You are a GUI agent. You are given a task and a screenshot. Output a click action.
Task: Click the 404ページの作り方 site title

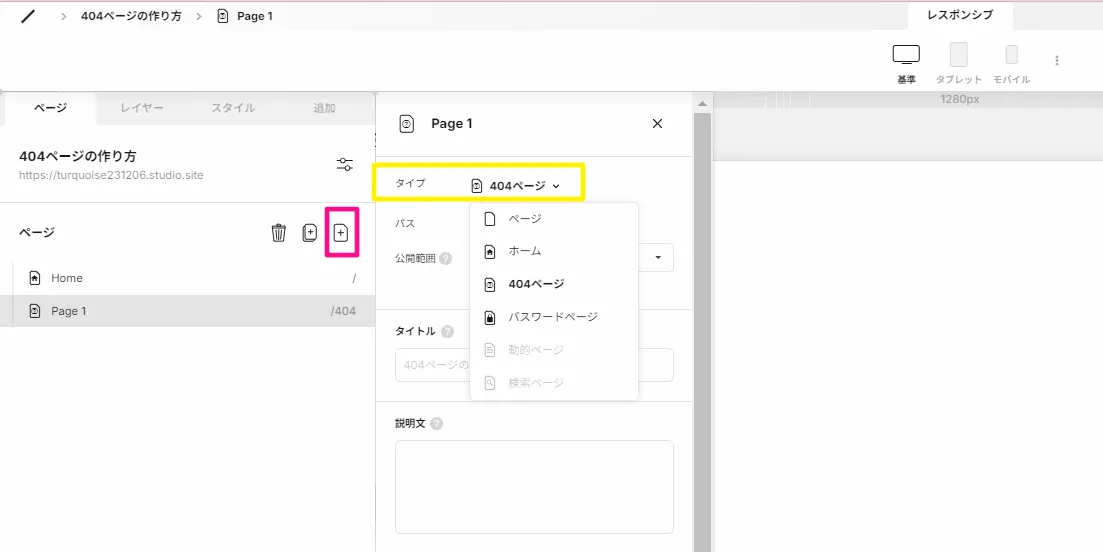coord(78,157)
